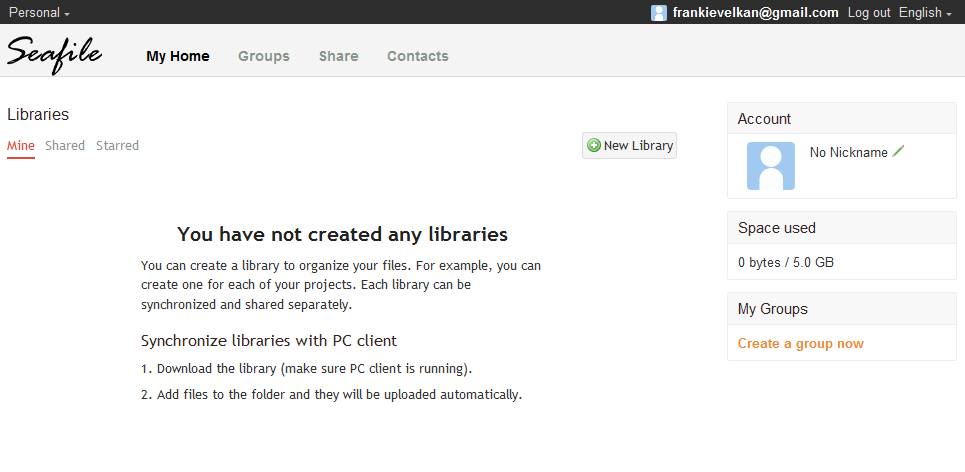Click the Seafile logo
This screenshot has height=472, width=965.
pyautogui.click(x=54, y=55)
